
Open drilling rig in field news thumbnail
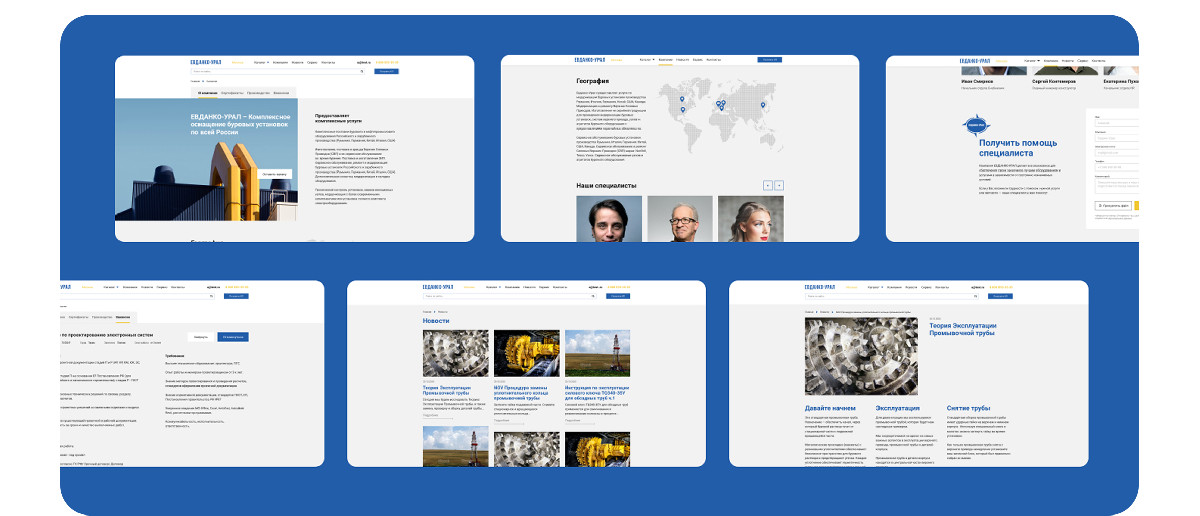[598, 353]
